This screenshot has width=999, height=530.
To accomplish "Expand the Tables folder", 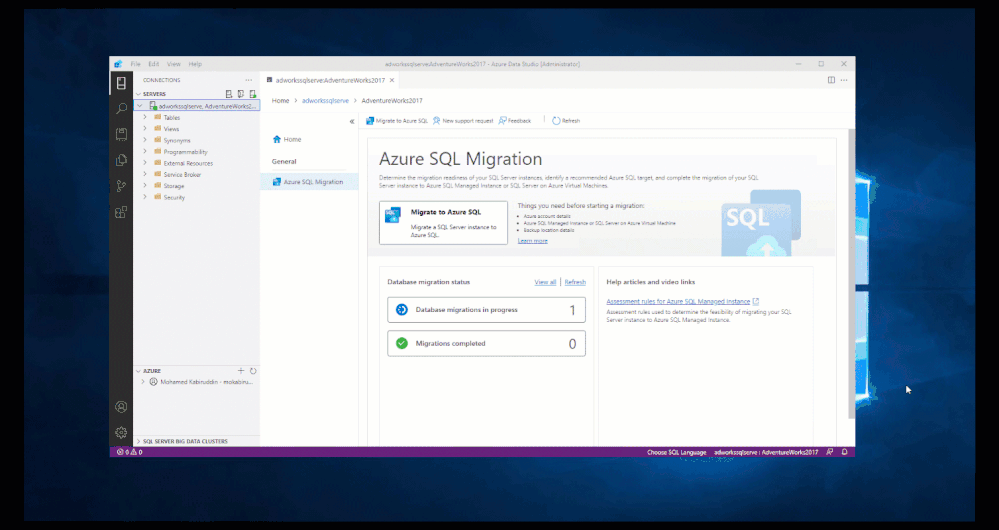I will 145,117.
